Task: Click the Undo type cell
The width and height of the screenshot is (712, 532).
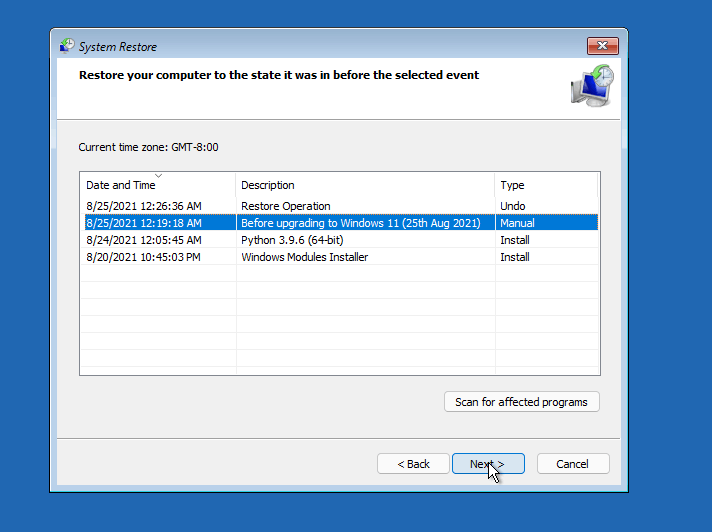Action: pyautogui.click(x=512, y=206)
